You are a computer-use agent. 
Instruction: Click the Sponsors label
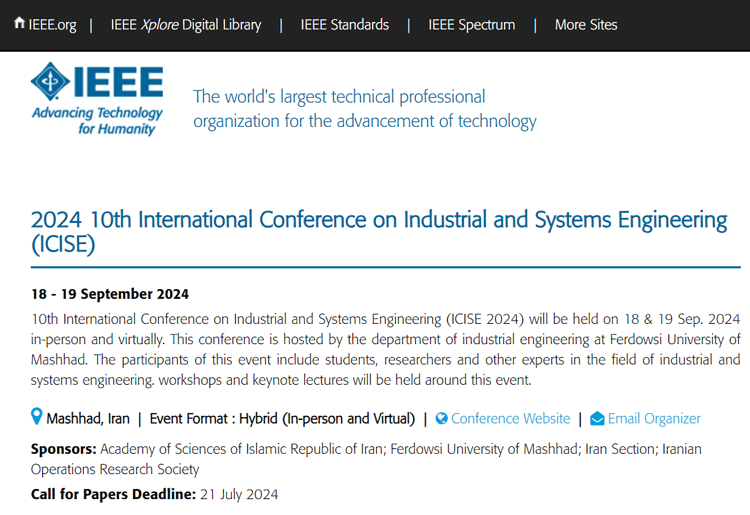click(x=64, y=449)
